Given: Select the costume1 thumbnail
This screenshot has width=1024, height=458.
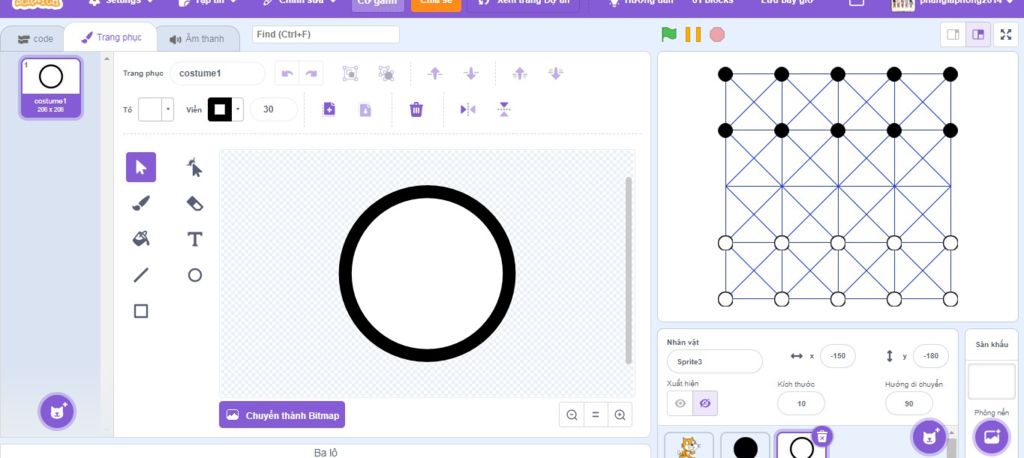Looking at the screenshot, I should pyautogui.click(x=51, y=88).
